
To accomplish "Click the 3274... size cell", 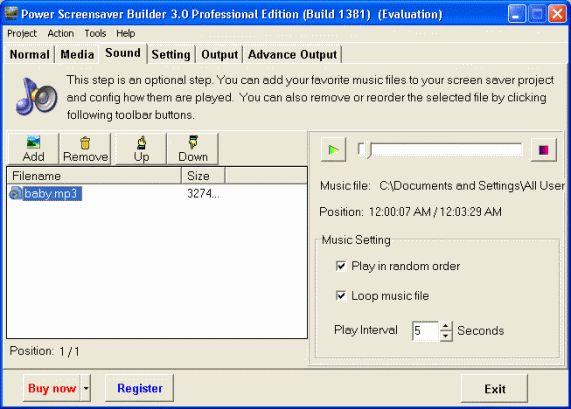I will pyautogui.click(x=203, y=193).
